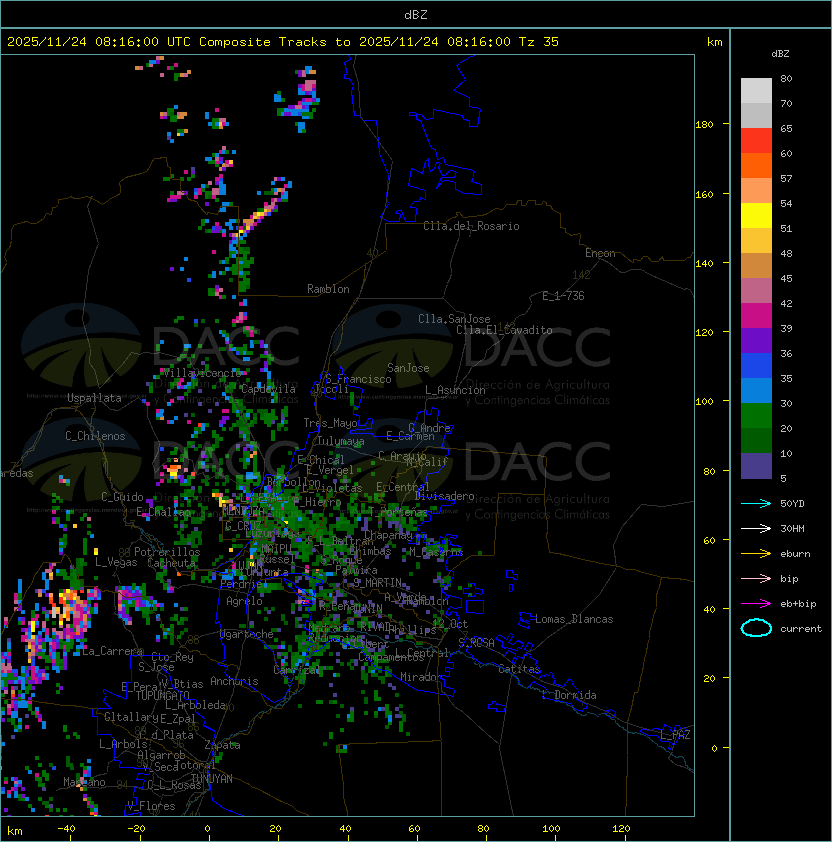Image resolution: width=832 pixels, height=842 pixels.
Task: Click the 'Mirador' map label
Action: click(421, 677)
